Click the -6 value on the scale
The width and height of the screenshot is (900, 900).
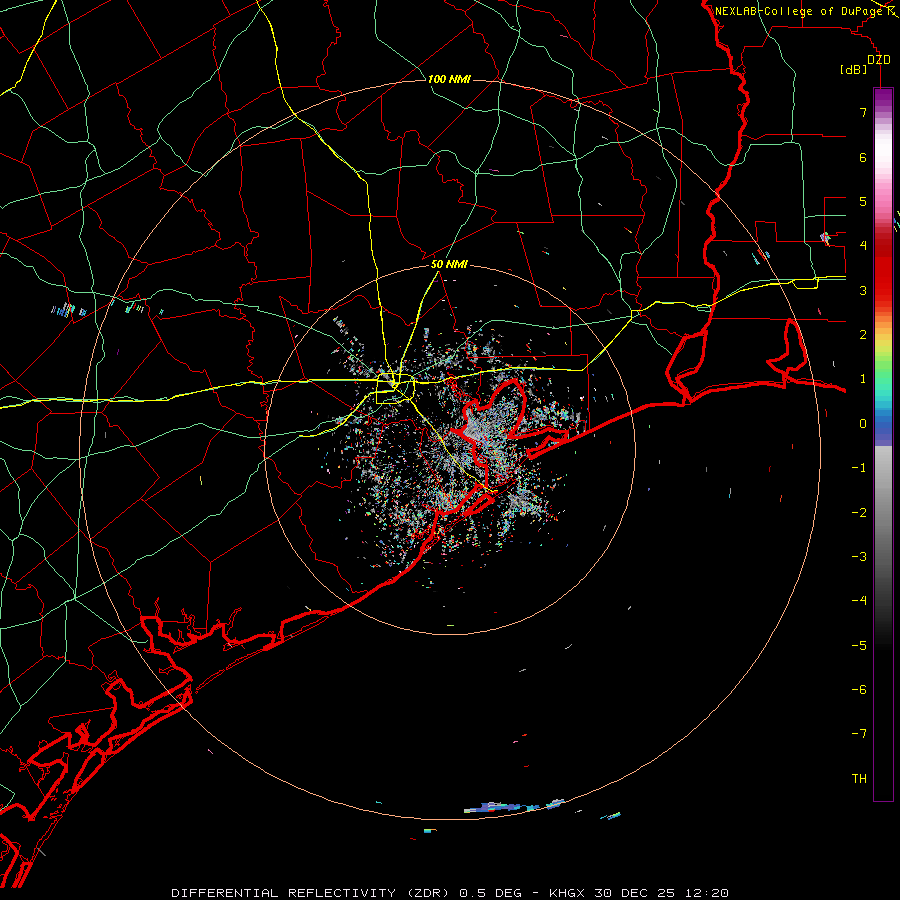pyautogui.click(x=859, y=690)
